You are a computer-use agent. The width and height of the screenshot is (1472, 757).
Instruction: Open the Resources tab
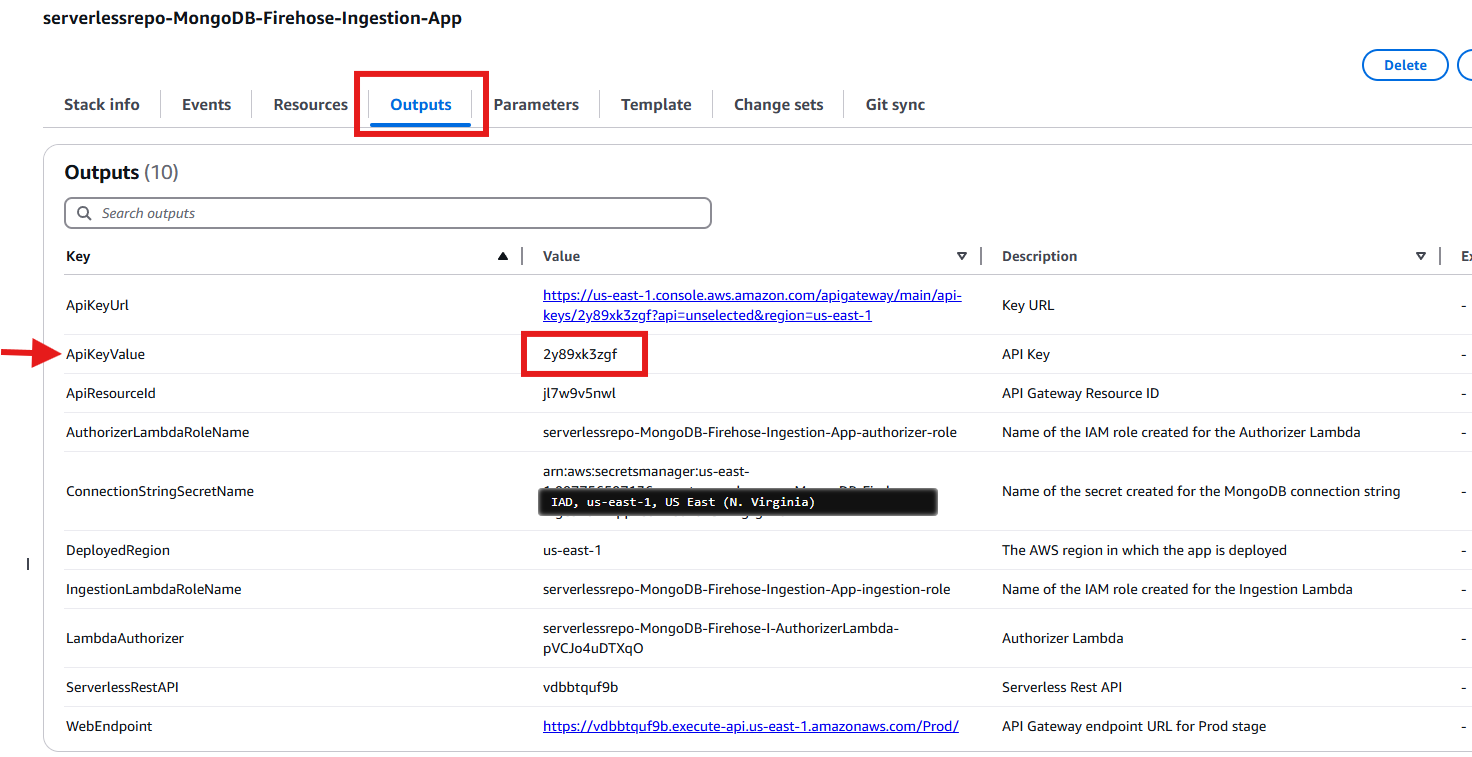pos(311,104)
